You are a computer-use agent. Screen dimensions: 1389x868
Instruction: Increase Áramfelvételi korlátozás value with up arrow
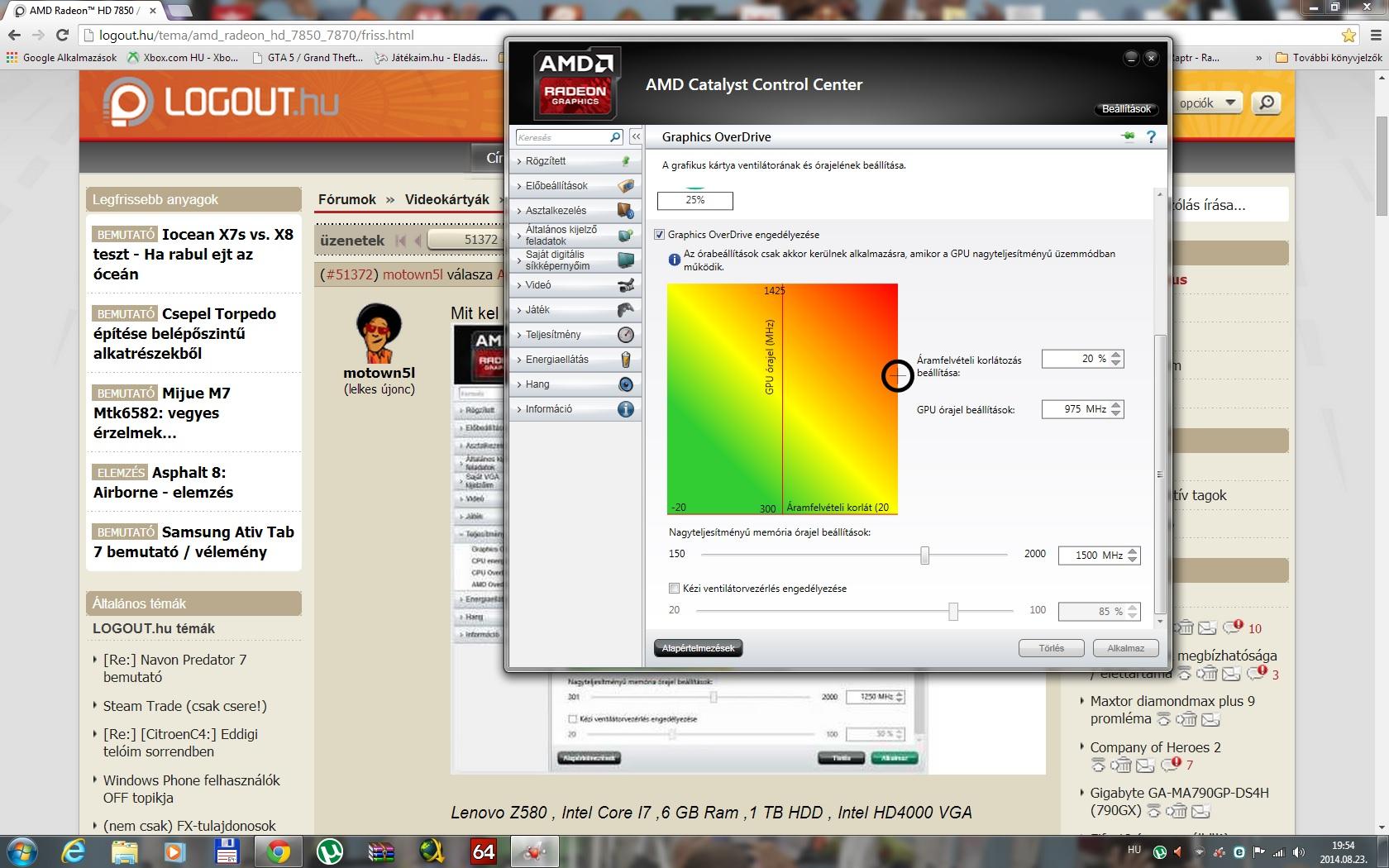point(1116,355)
